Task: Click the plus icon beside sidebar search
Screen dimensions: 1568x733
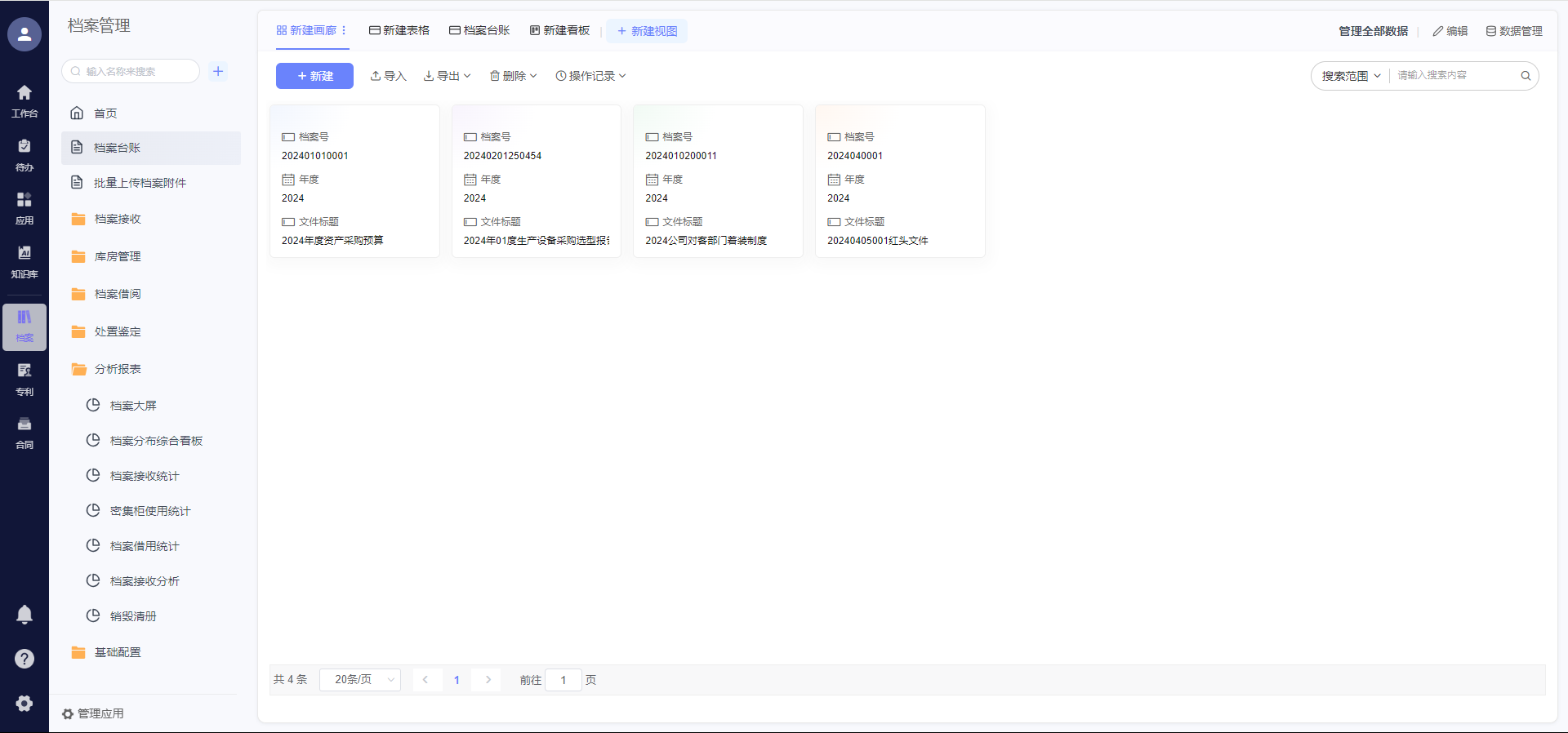Action: (218, 72)
